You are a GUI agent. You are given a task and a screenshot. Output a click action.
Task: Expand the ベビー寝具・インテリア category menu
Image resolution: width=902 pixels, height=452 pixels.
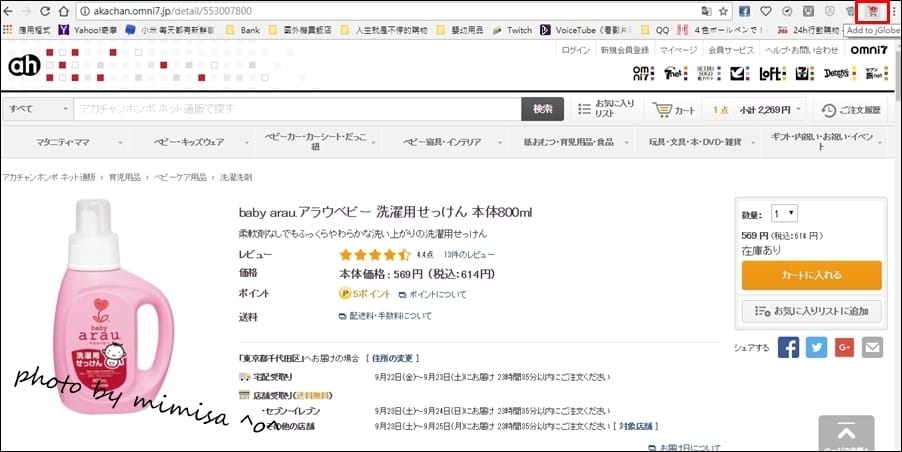coord(445,141)
